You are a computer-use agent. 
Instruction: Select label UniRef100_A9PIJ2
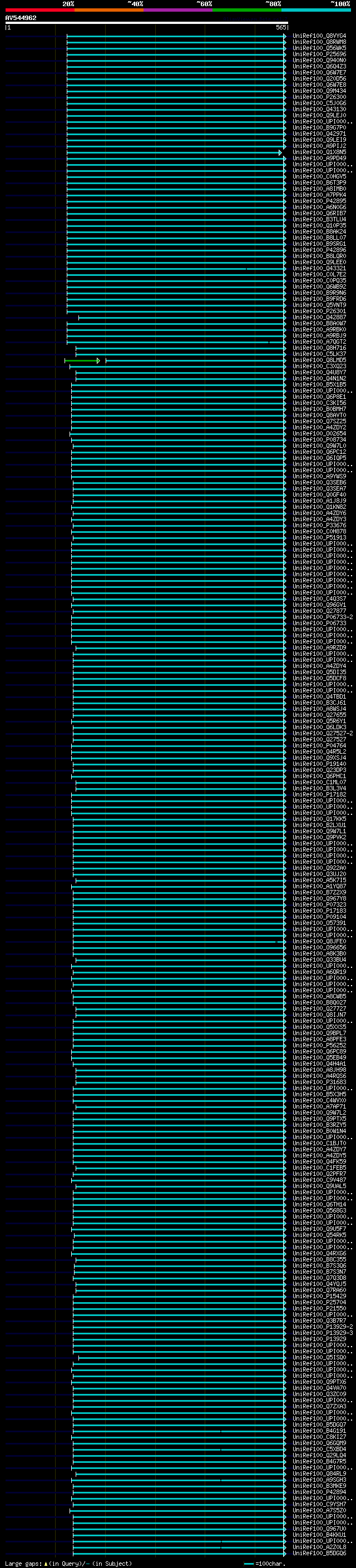tap(319, 146)
